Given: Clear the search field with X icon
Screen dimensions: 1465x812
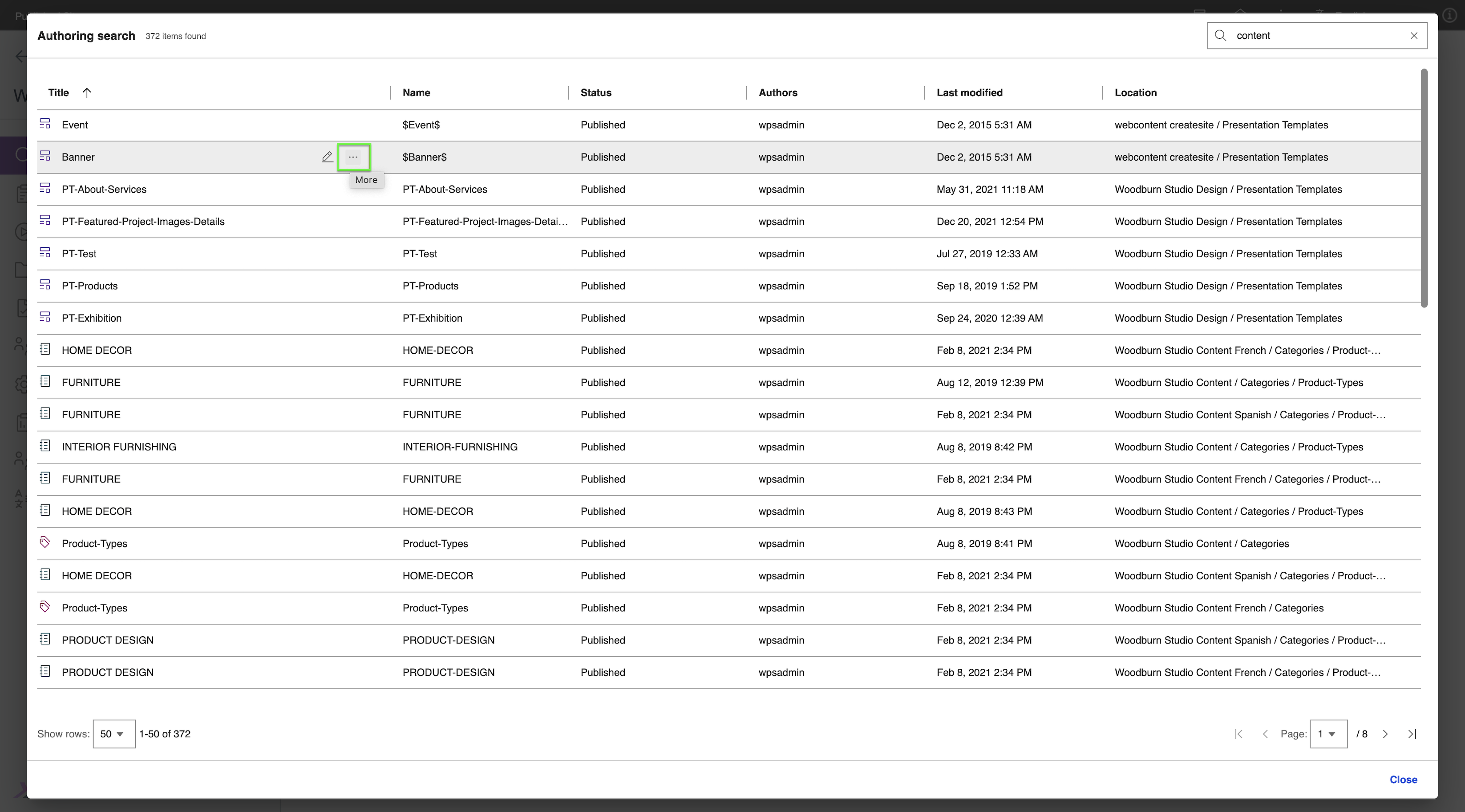Looking at the screenshot, I should click(1414, 36).
